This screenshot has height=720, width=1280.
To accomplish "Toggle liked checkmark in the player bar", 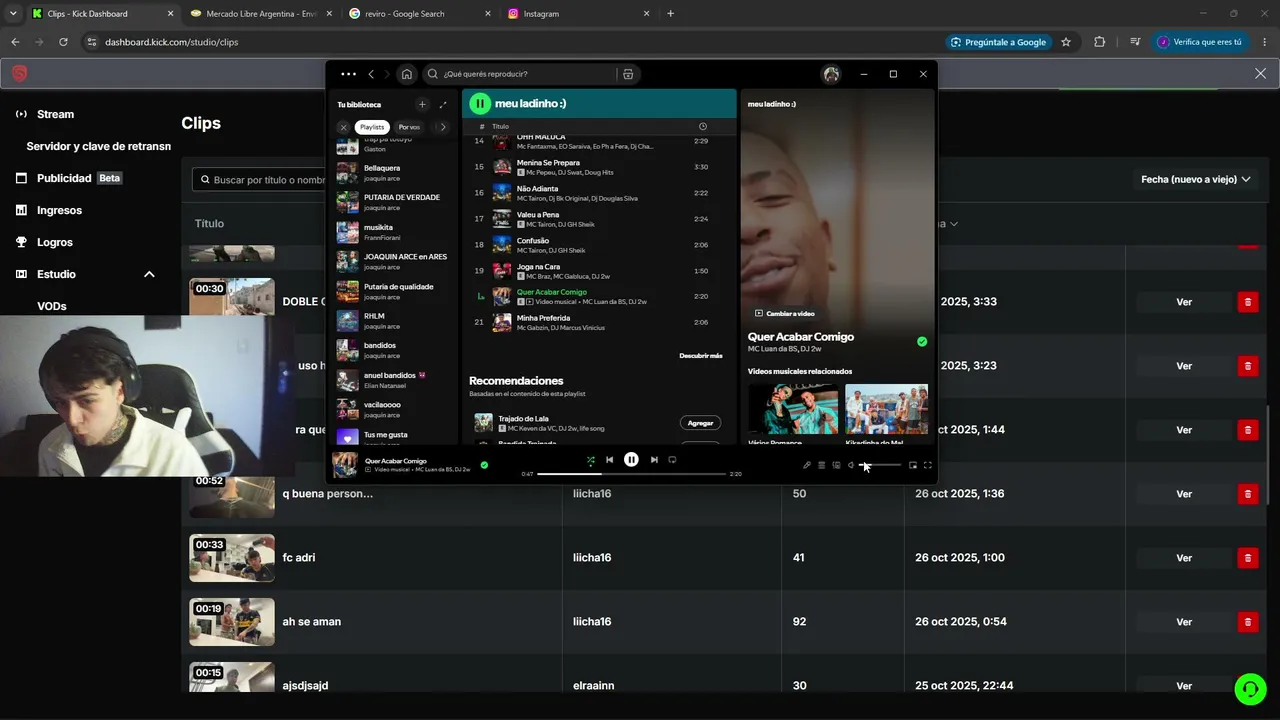I will [x=484, y=465].
